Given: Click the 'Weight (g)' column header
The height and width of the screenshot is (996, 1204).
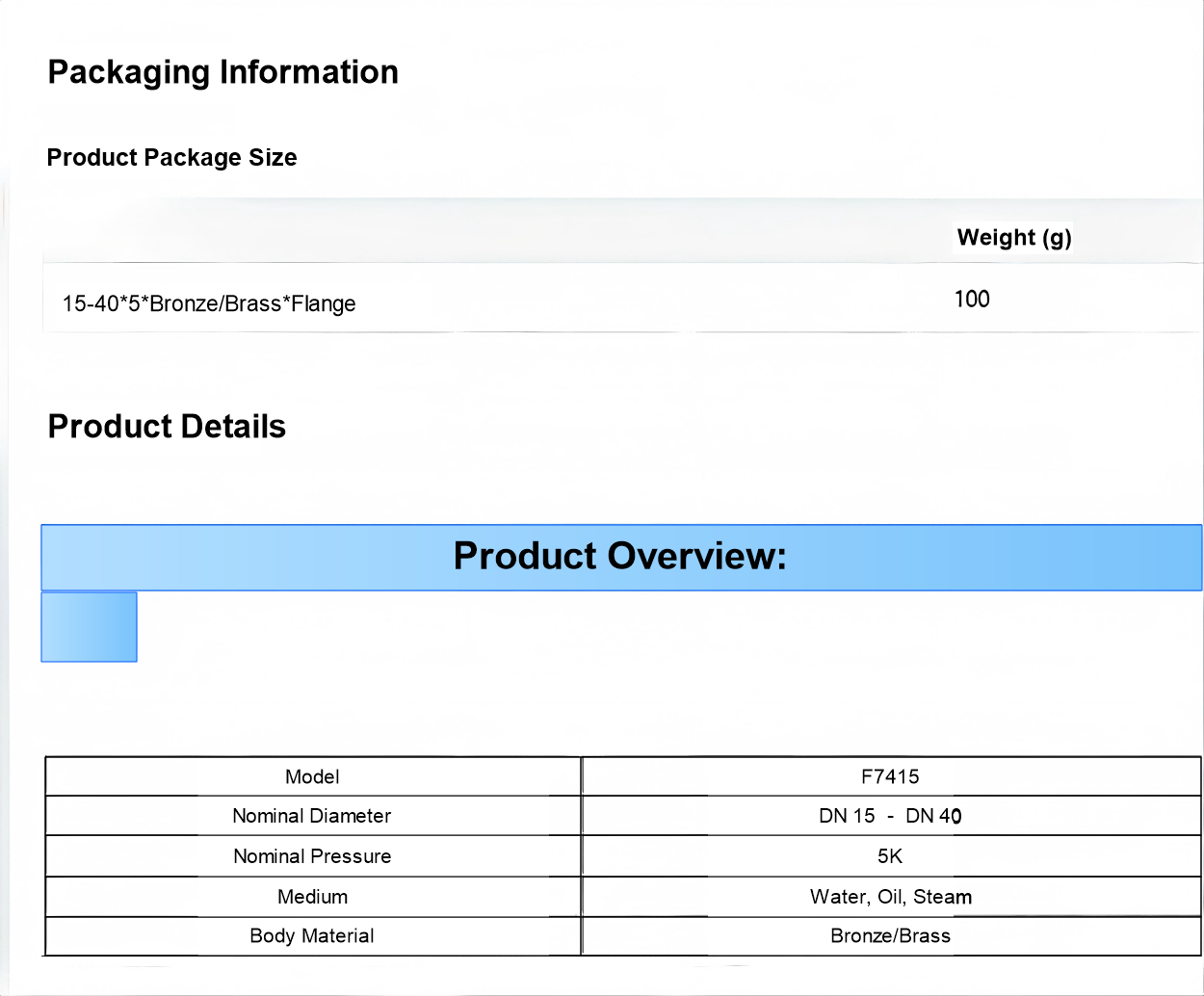Looking at the screenshot, I should coord(1014,238).
